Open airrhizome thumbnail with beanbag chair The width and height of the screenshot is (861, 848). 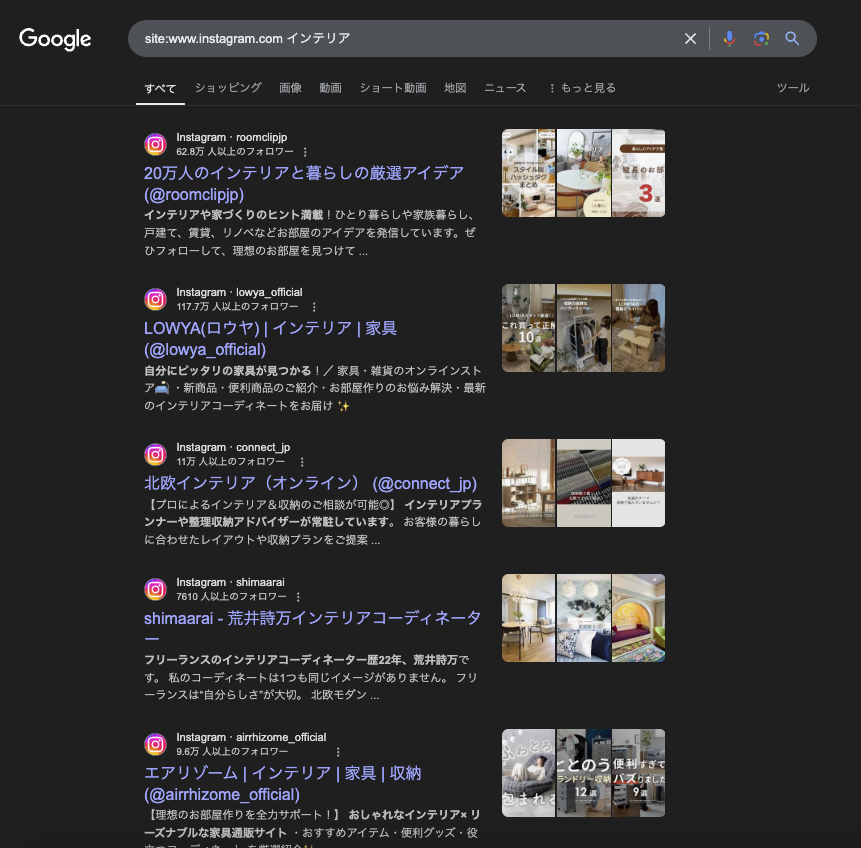pos(528,773)
